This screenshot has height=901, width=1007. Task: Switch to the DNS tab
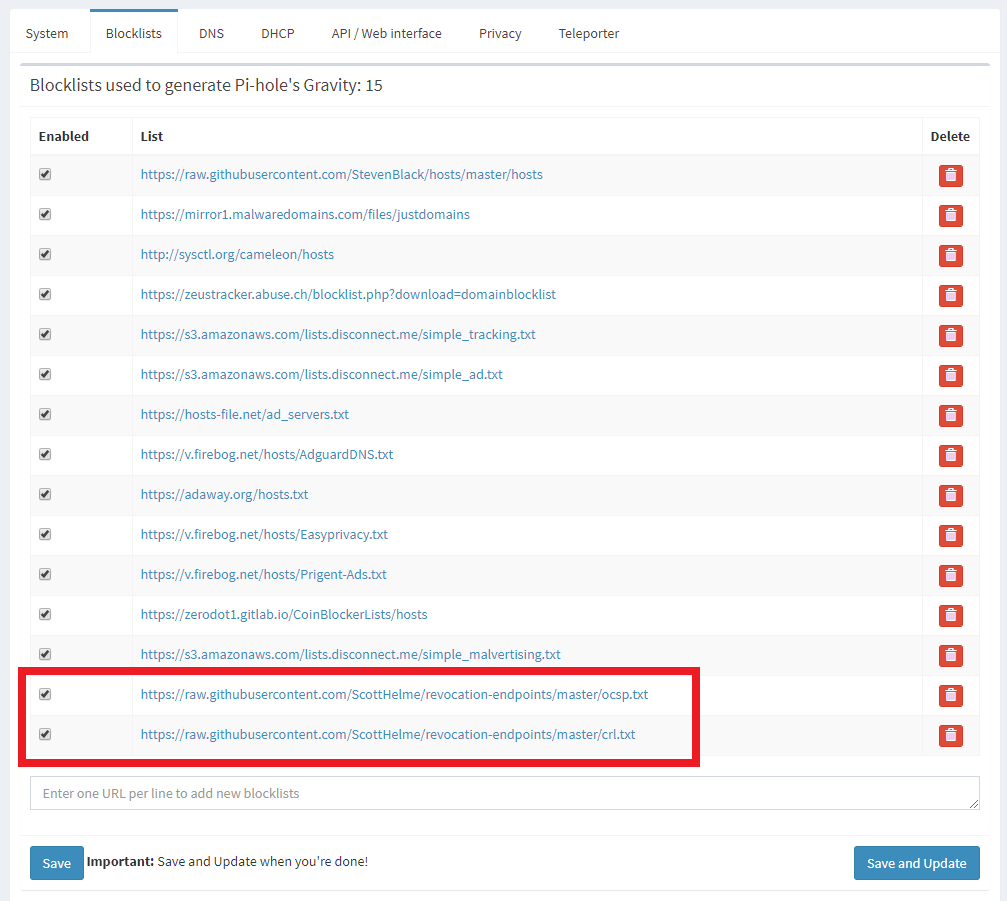pyautogui.click(x=211, y=33)
